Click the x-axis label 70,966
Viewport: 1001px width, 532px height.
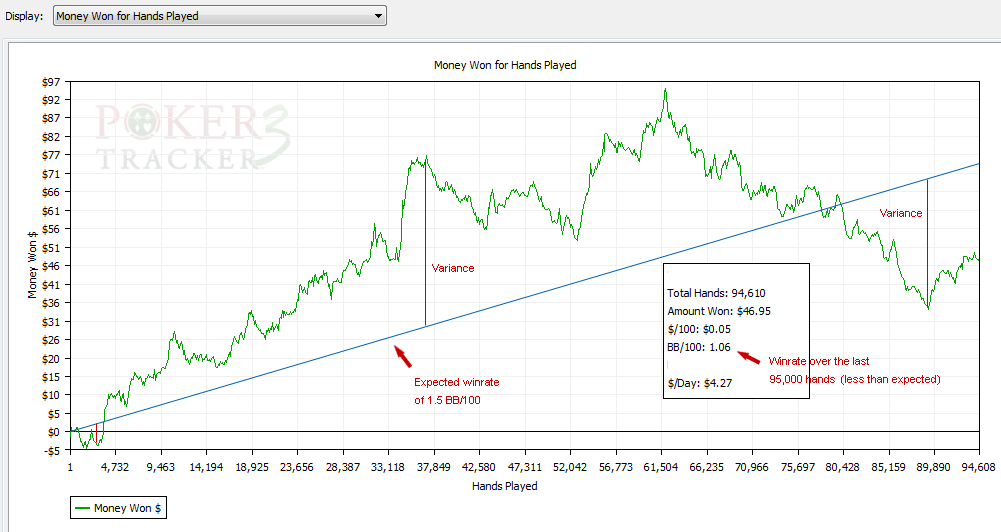click(752, 467)
